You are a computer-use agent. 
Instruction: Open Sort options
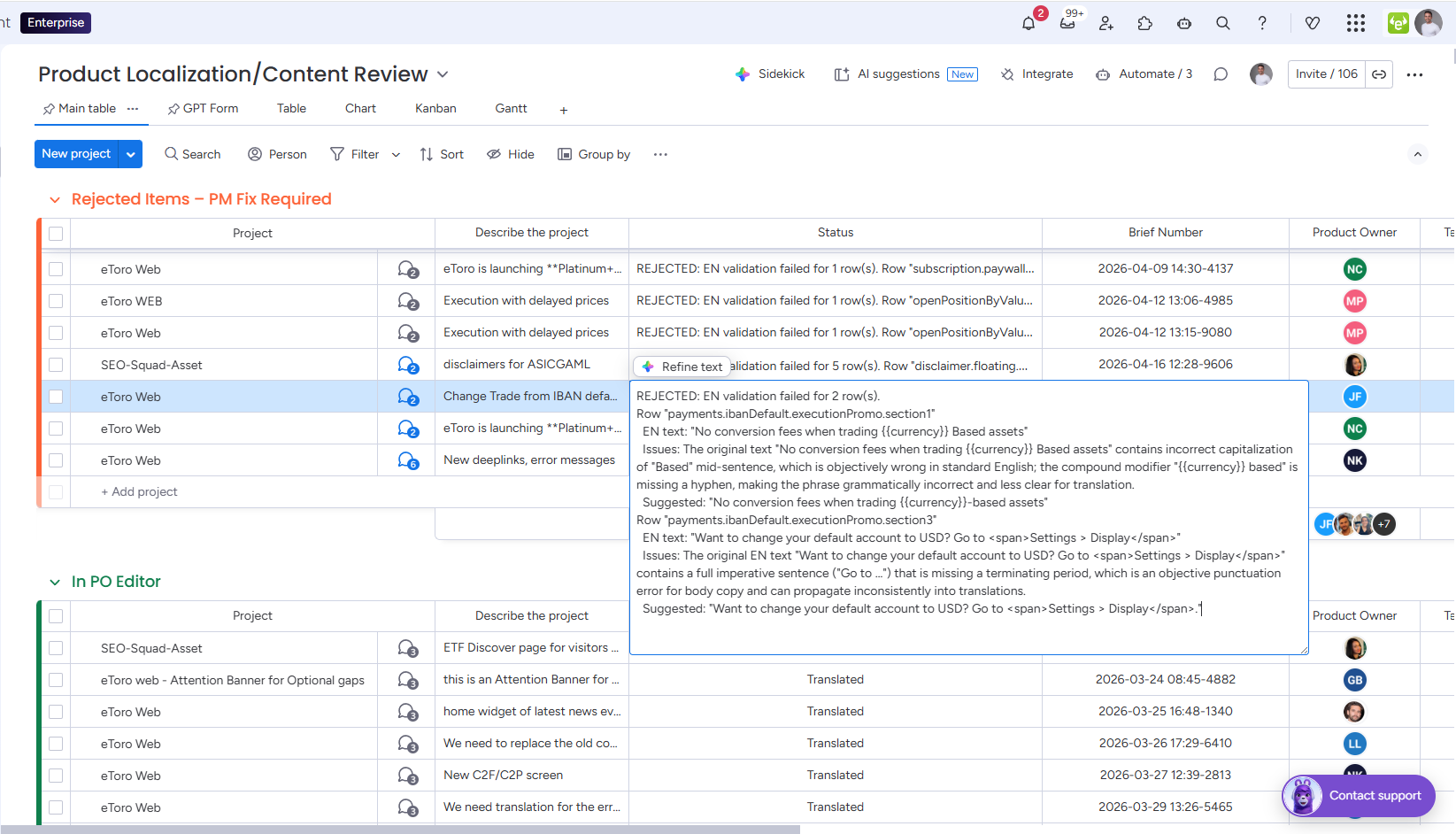(x=442, y=154)
